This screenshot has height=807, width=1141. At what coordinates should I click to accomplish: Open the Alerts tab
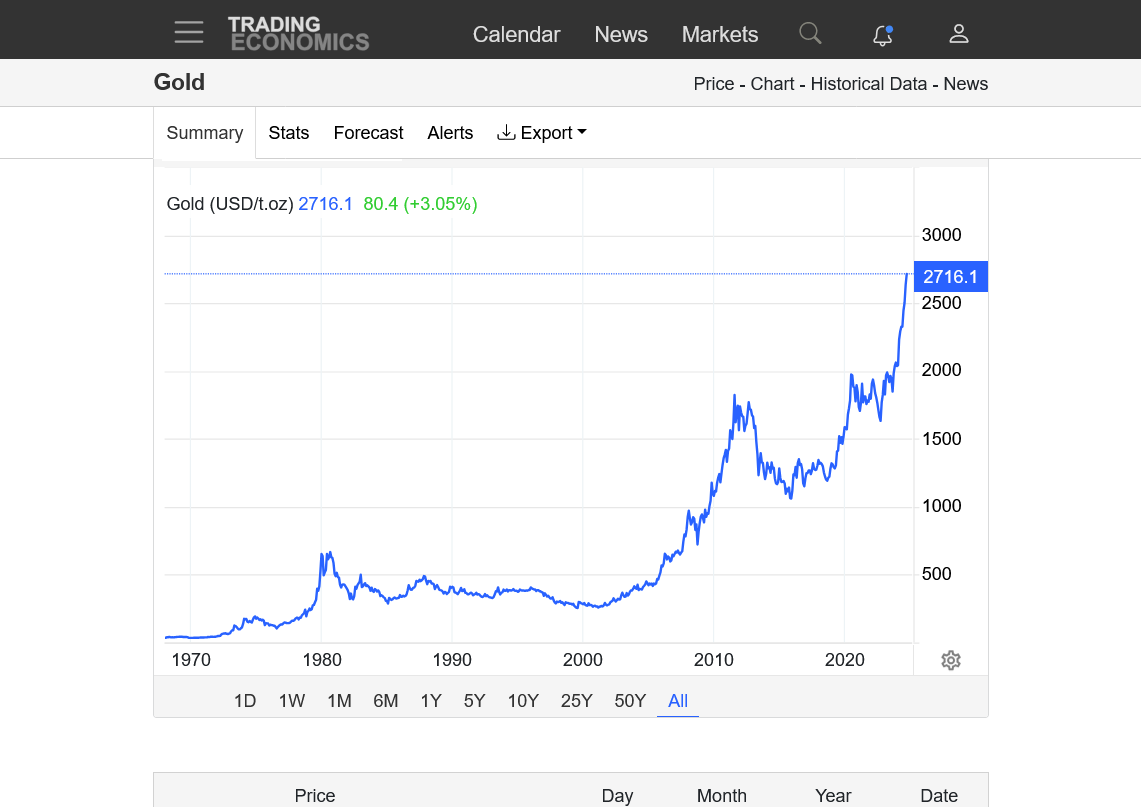point(450,133)
